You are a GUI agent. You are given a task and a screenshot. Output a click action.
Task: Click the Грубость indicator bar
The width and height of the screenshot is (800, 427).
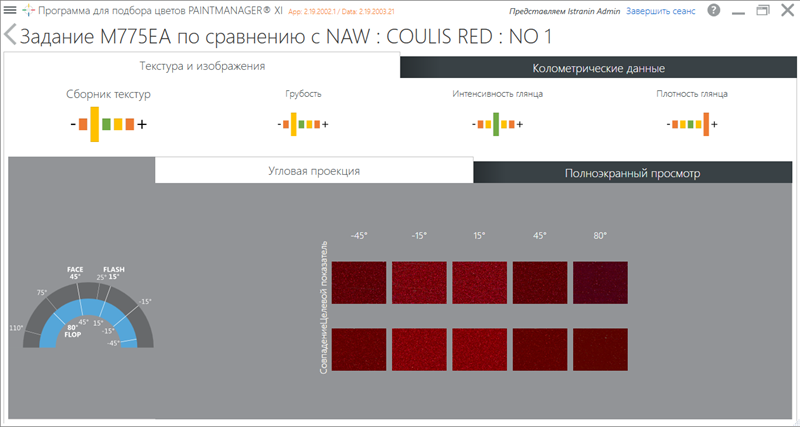click(x=303, y=124)
